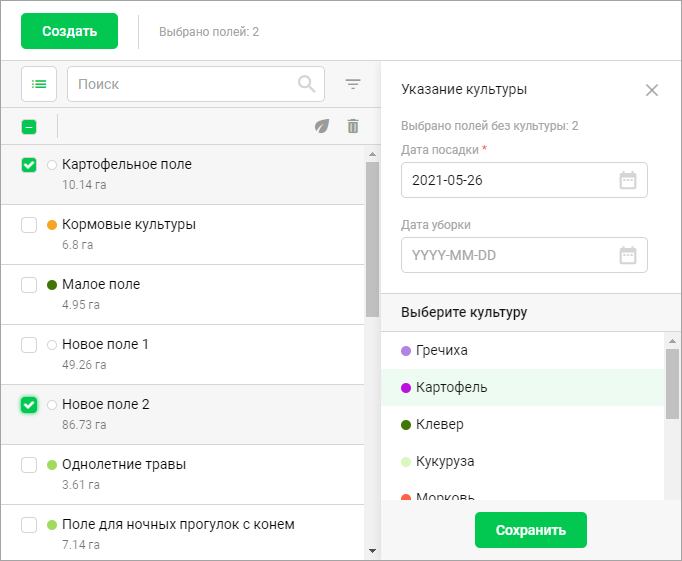Viewport: 682px width, 561px height.
Task: Uncheck the Картофельное поле checkbox
Action: [x=29, y=165]
